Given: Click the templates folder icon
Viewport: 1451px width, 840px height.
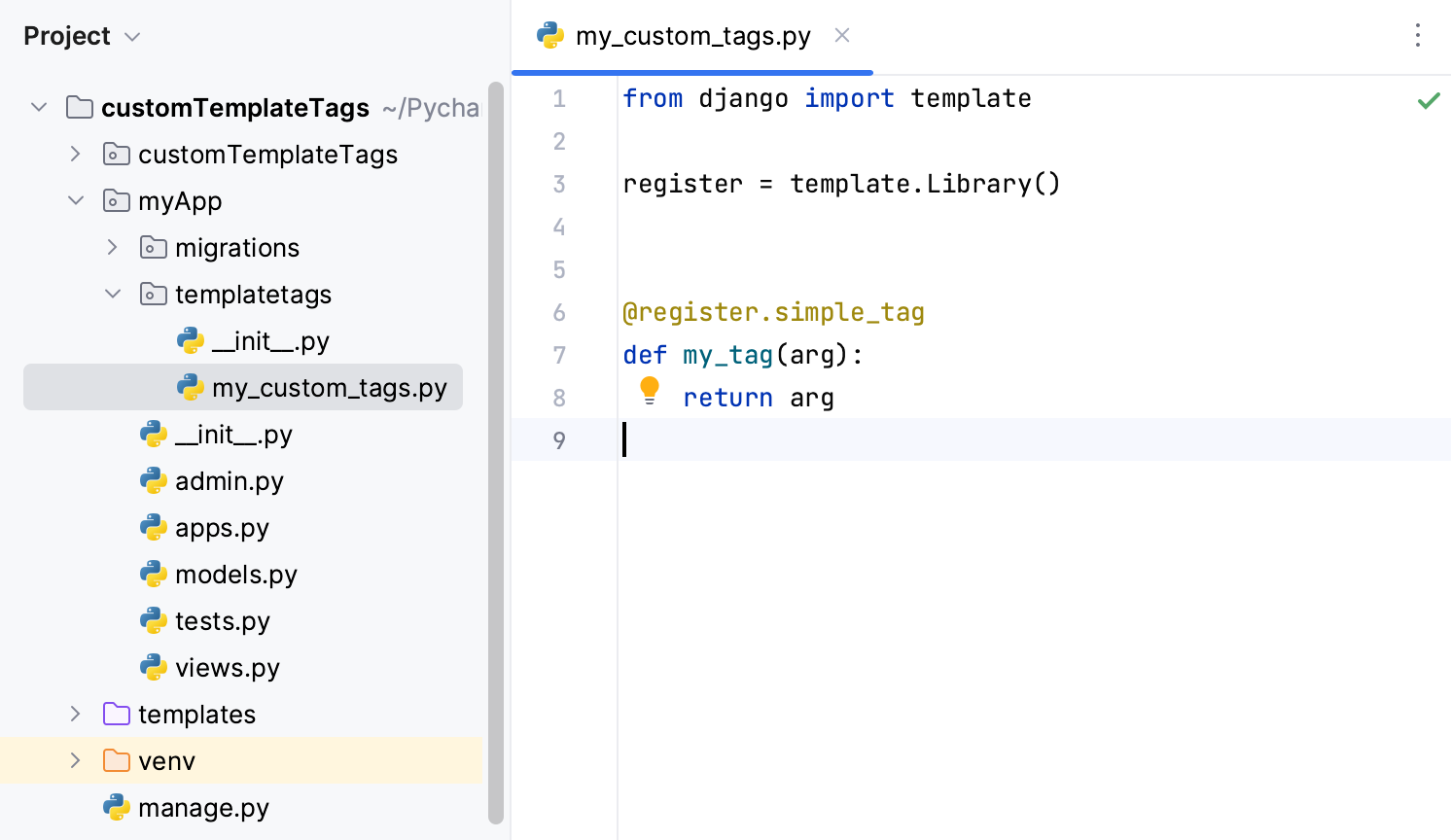Looking at the screenshot, I should click(x=116, y=714).
